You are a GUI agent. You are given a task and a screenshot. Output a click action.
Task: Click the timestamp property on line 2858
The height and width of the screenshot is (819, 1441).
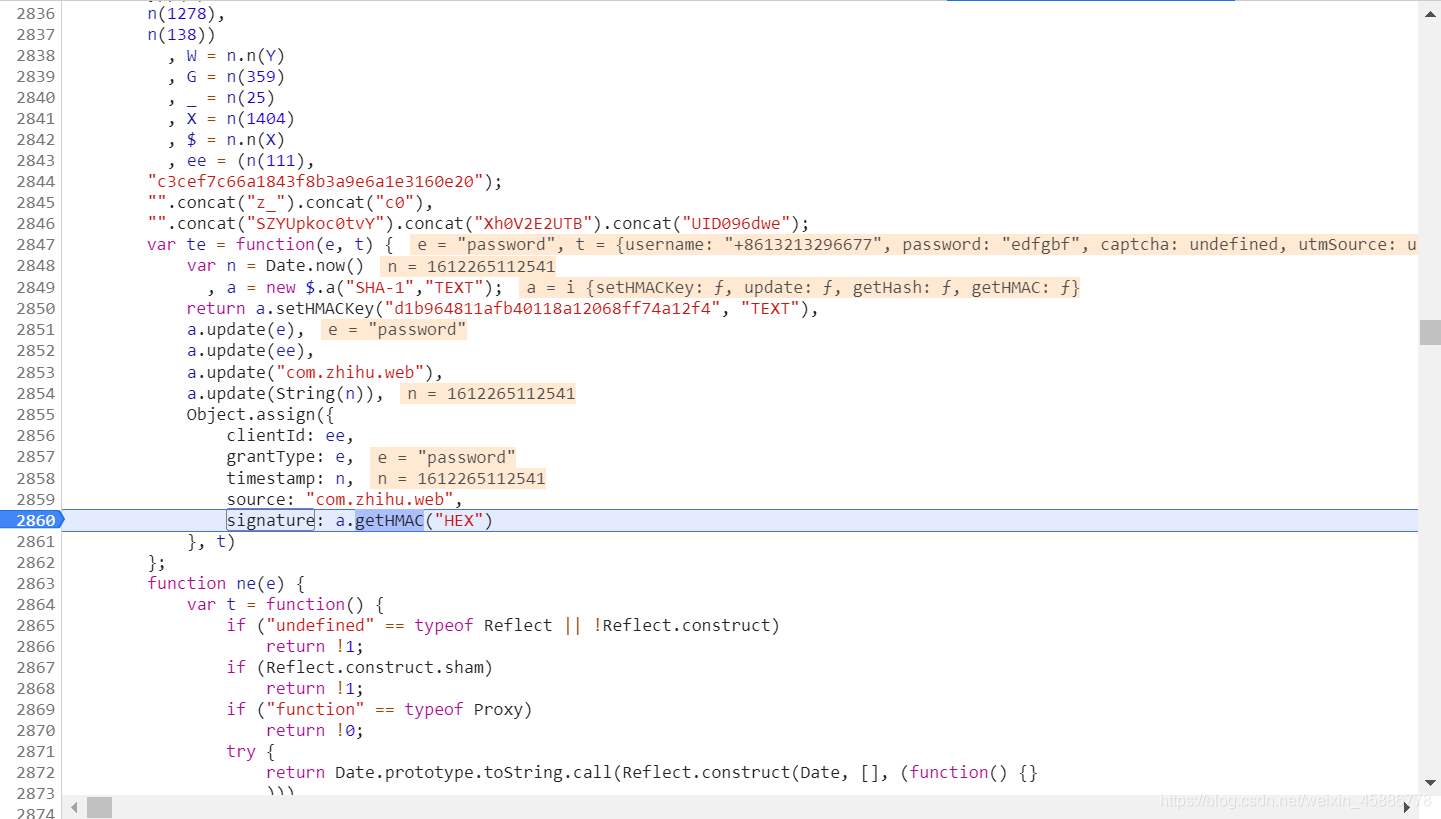click(270, 478)
